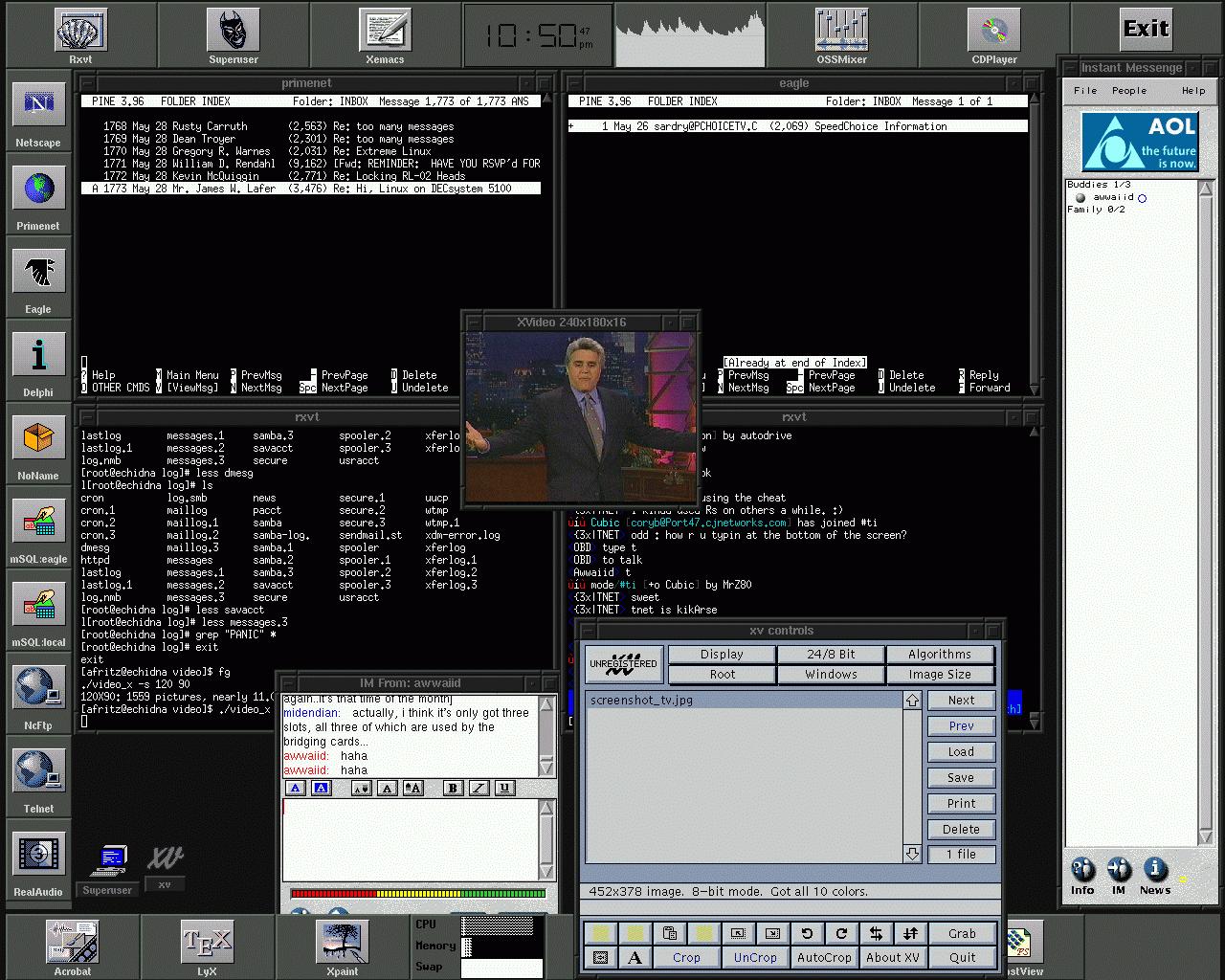Click larger font size button in IM

[x=412, y=788]
